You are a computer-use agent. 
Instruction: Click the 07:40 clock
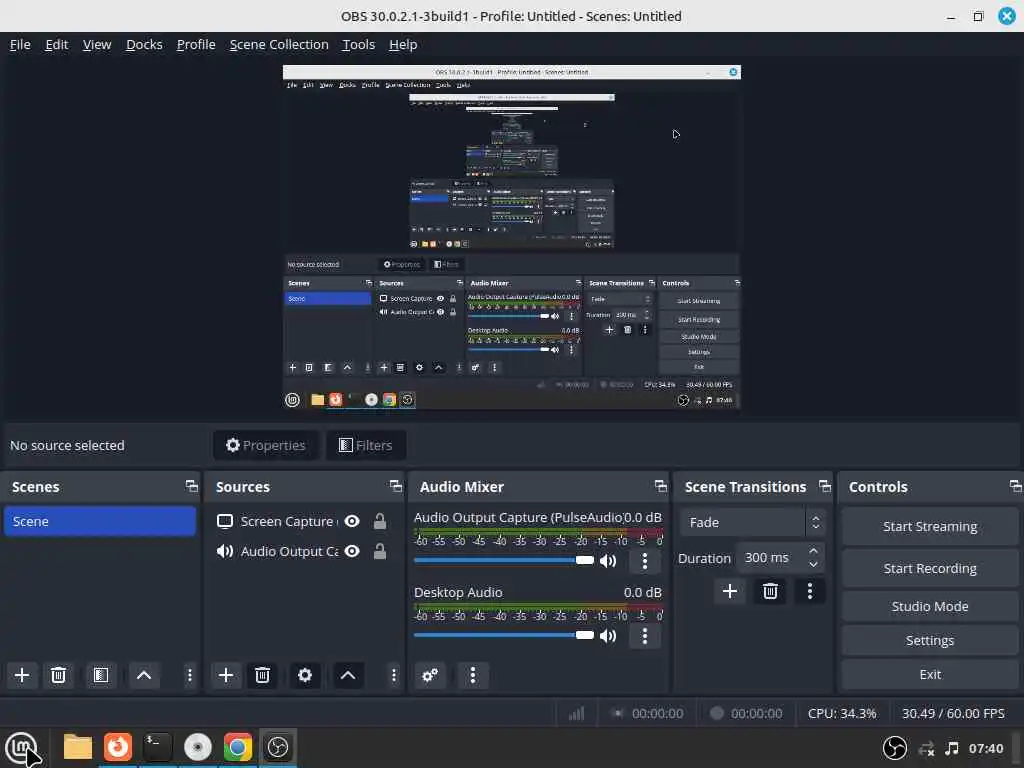click(985, 748)
